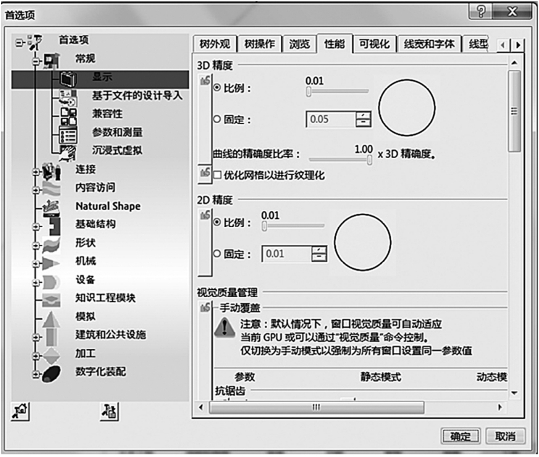Click the reset defaults icon at bottom left
The height and width of the screenshot is (457, 539).
(20, 411)
